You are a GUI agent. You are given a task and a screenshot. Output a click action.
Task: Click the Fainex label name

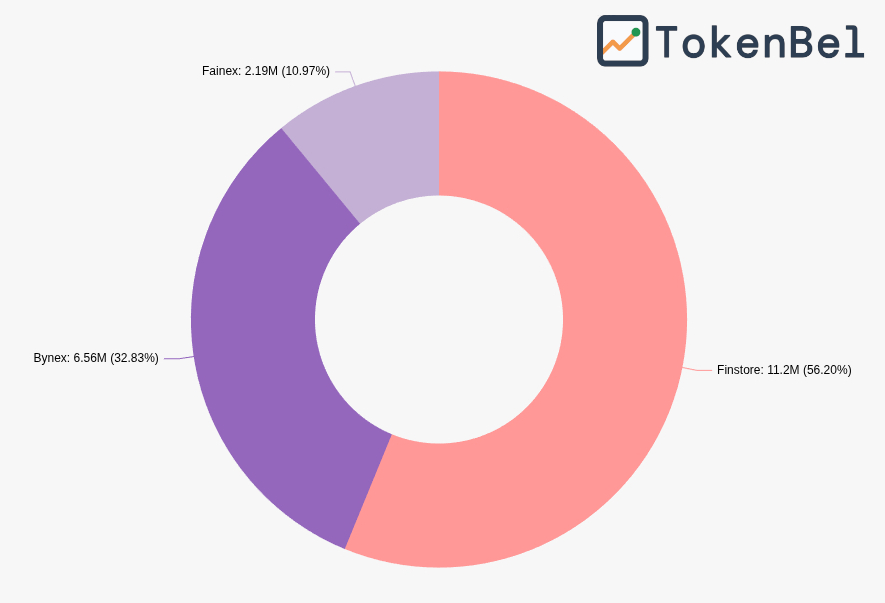tap(221, 71)
